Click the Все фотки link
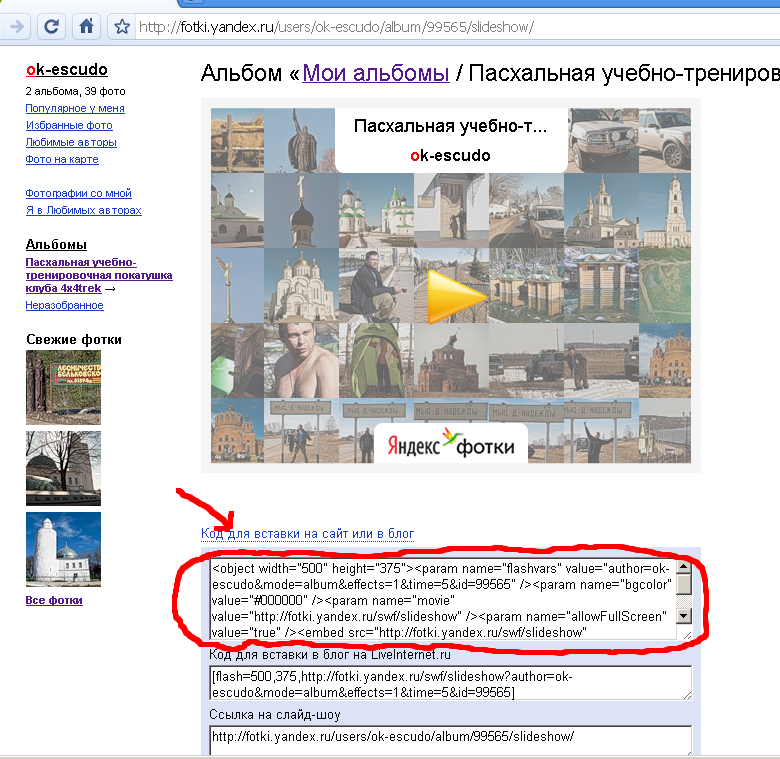 [54, 600]
